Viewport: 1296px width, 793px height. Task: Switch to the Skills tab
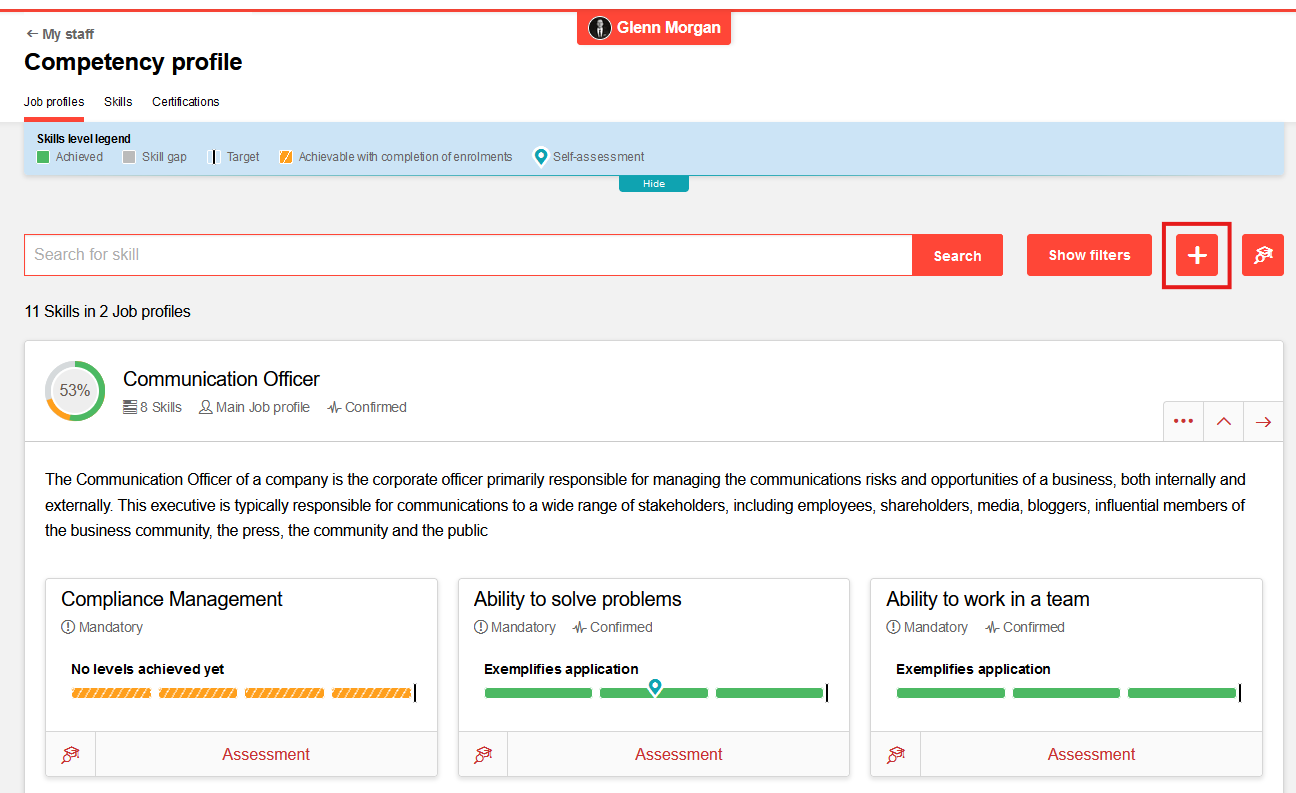tap(118, 102)
